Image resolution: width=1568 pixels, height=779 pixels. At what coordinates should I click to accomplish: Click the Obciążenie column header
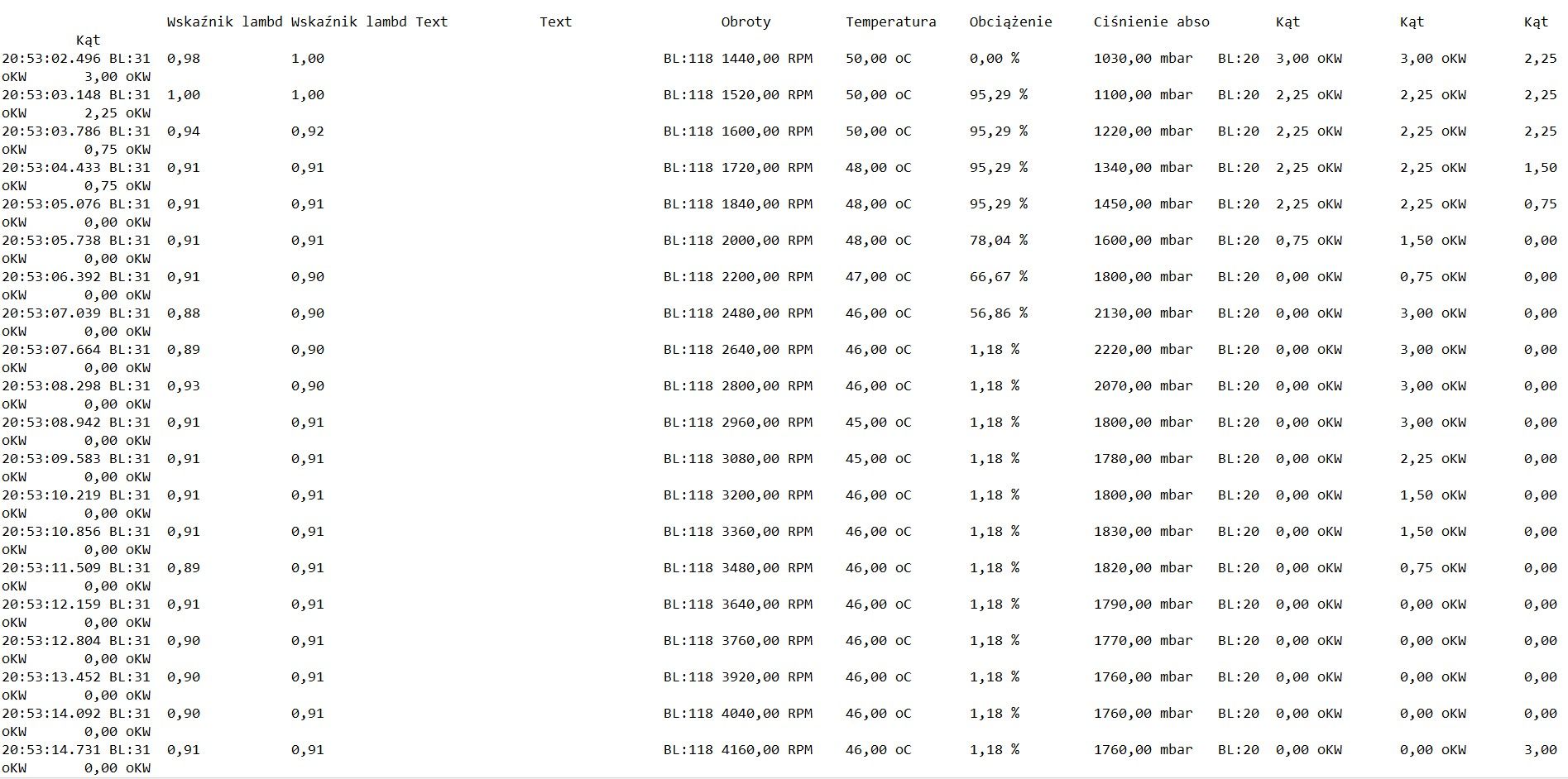[x=1010, y=22]
